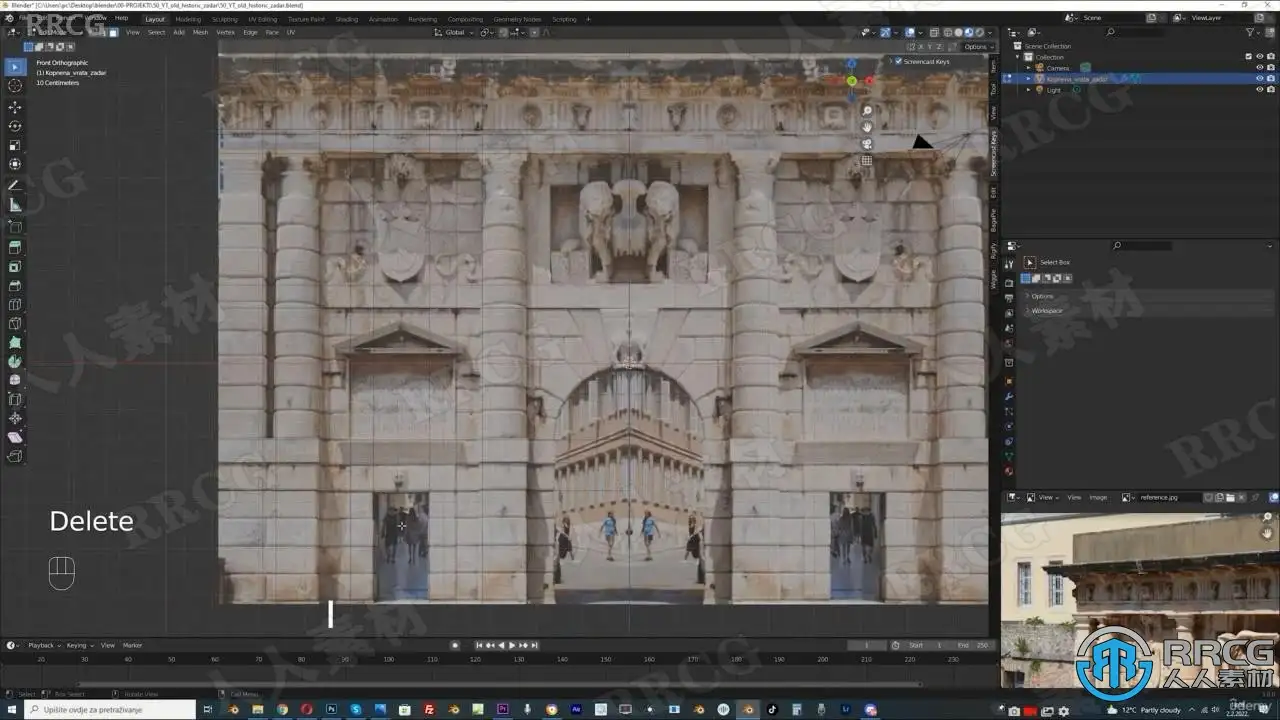Toggle Collection visibility eye icon

(1259, 57)
